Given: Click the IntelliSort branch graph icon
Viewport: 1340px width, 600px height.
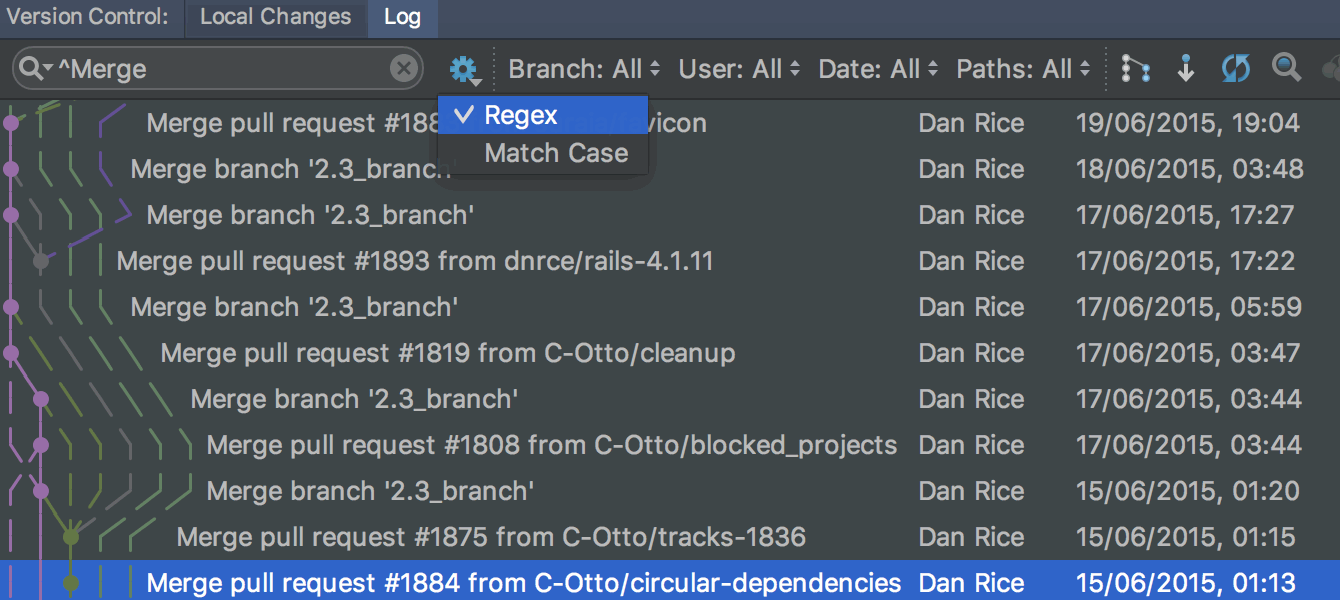Looking at the screenshot, I should (1135, 69).
